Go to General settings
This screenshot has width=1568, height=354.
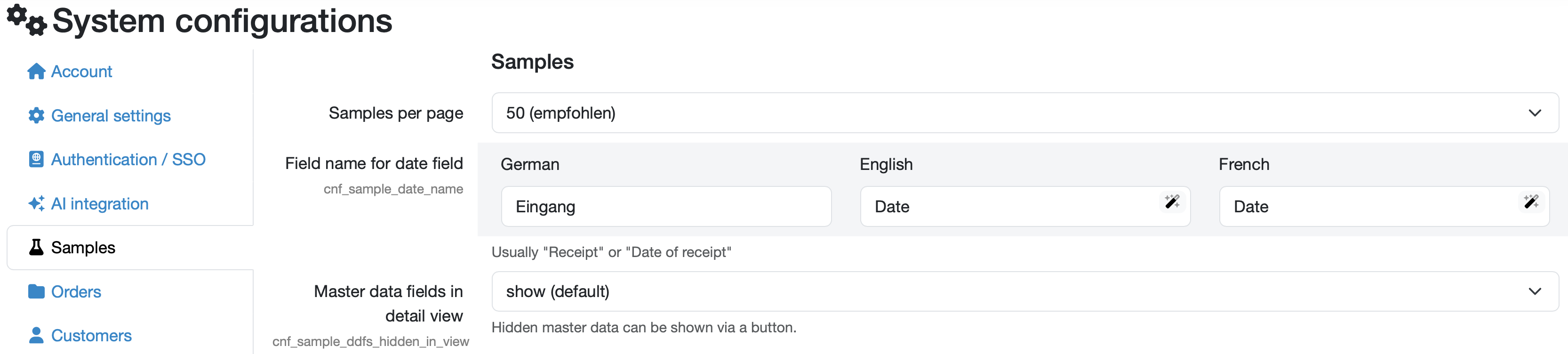click(x=111, y=116)
